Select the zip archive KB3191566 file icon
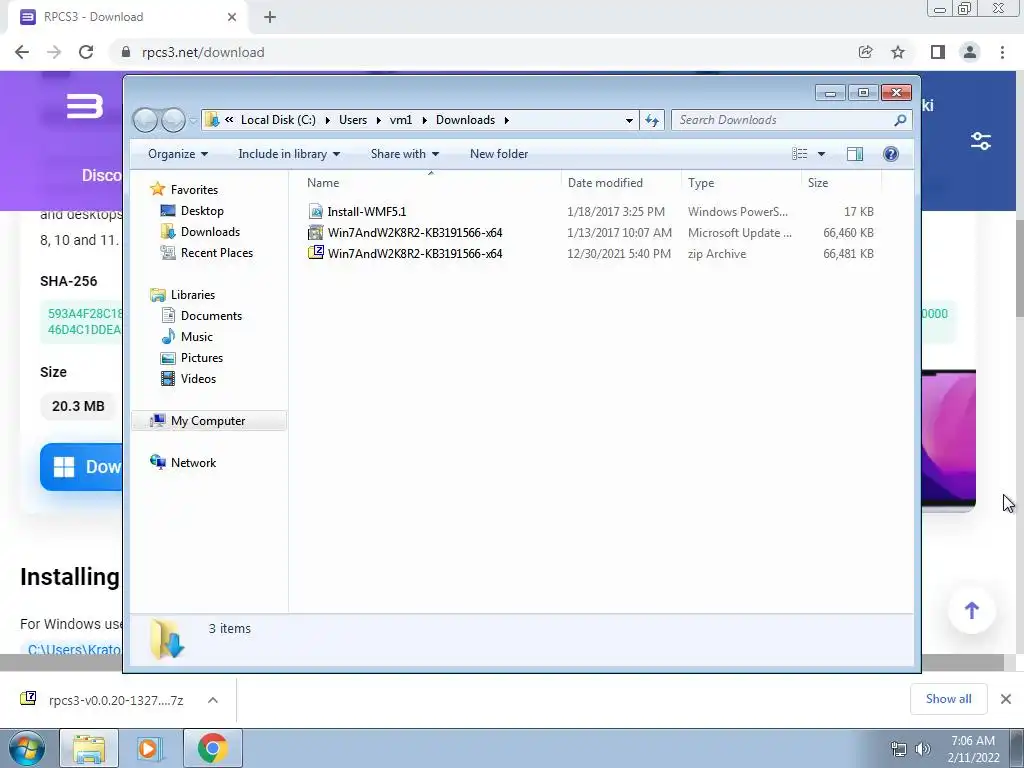The height and width of the screenshot is (768, 1024). point(316,253)
